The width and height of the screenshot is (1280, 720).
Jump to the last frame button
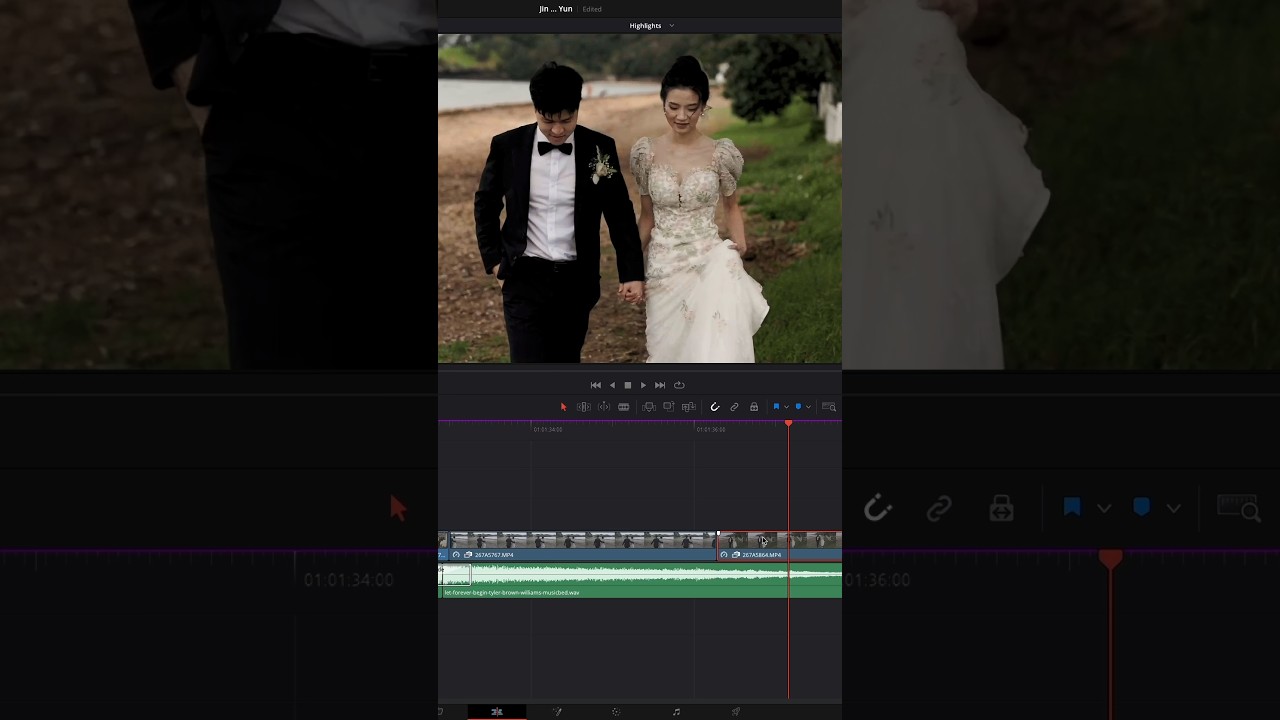click(x=660, y=385)
